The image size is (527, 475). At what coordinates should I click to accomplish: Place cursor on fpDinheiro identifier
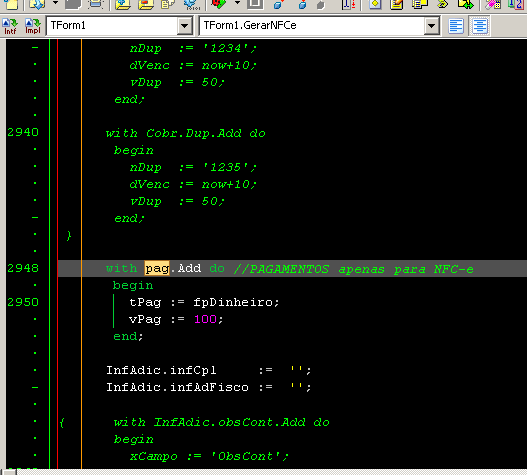click(x=233, y=302)
